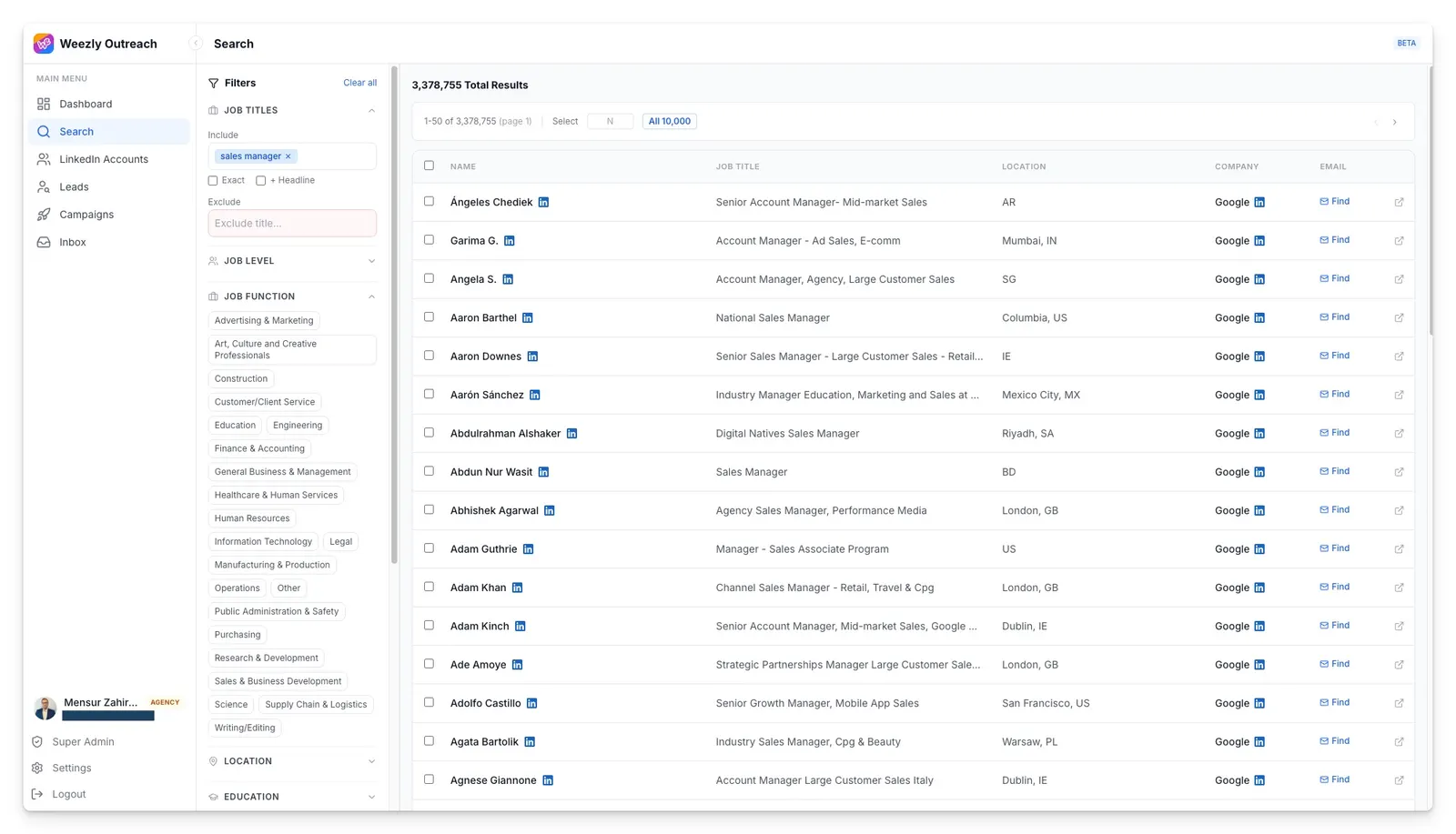Select All 10,000 results button

click(670, 121)
